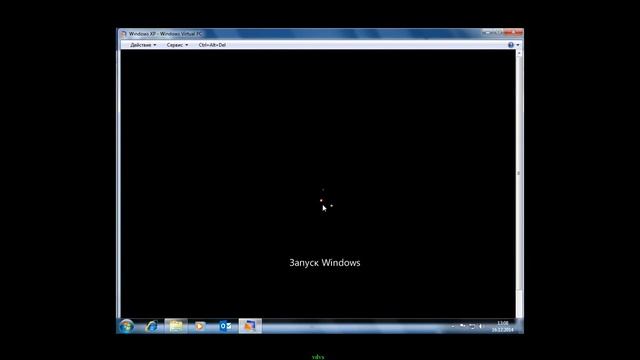Screen dimensions: 640x360
Task: Click scroll up arrow of VM window
Action: pyautogui.click(x=519, y=53)
